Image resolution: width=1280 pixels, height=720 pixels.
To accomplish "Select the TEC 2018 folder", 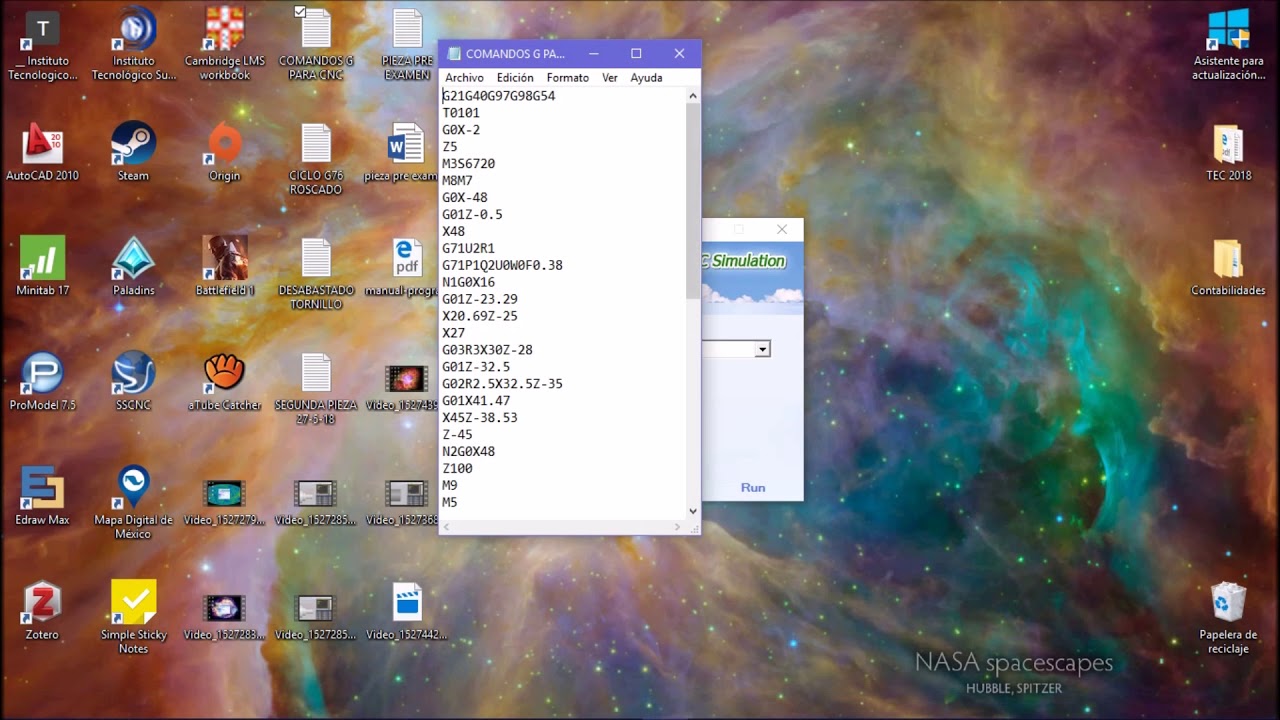I will point(1228,152).
